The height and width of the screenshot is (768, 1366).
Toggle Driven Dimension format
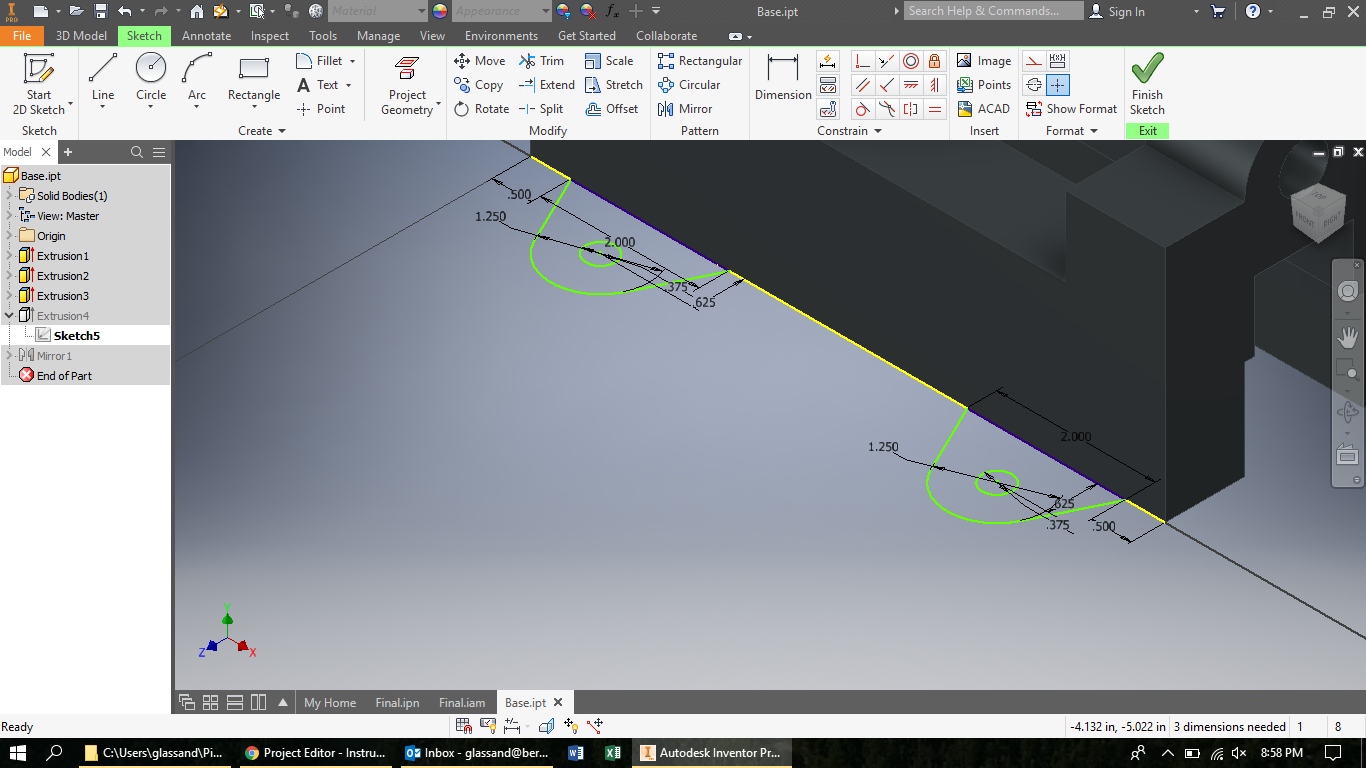(1058, 61)
